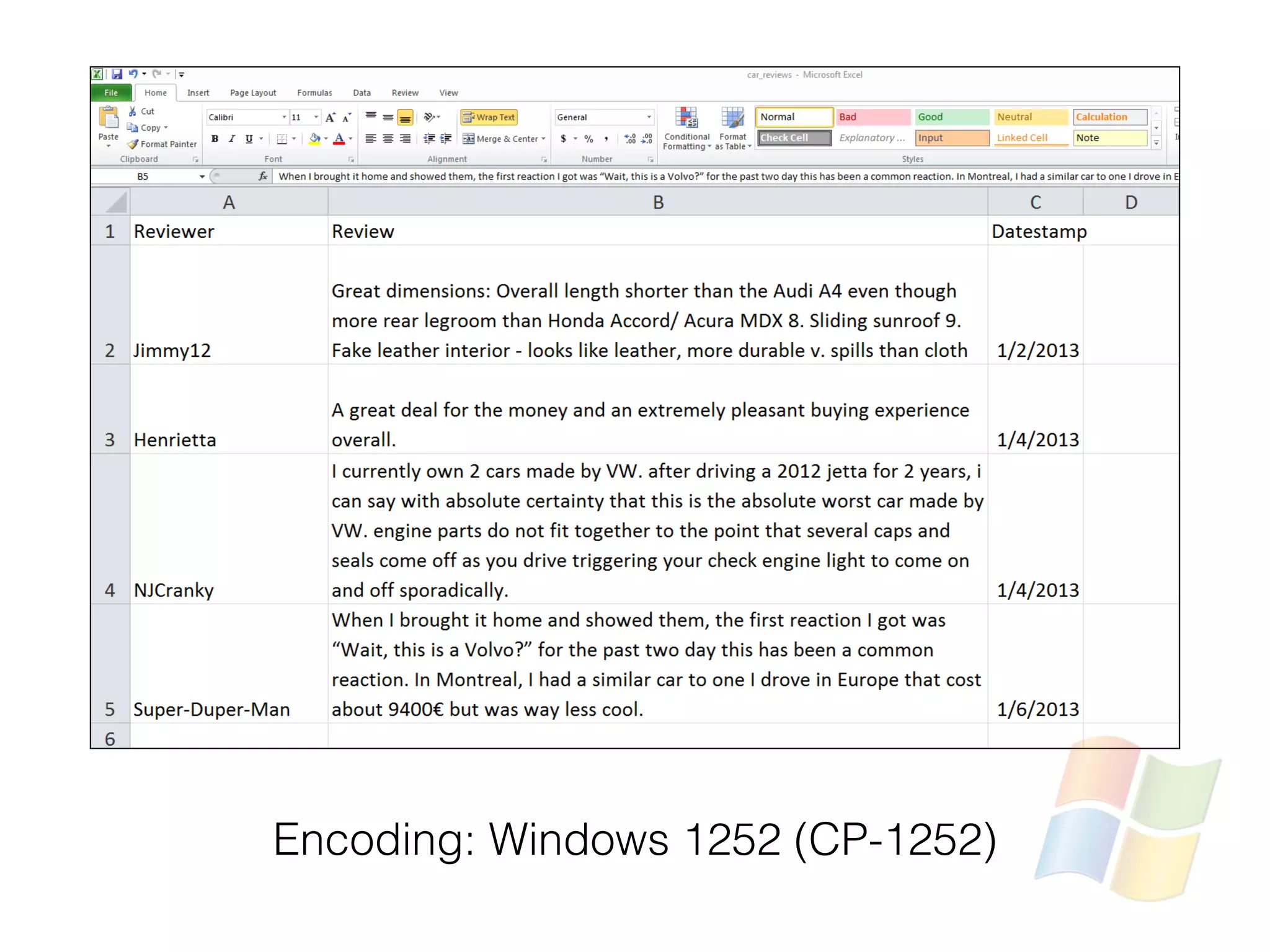Screen dimensions: 1270x952
Task: Apply the Calculation cell style
Action: click(1110, 117)
